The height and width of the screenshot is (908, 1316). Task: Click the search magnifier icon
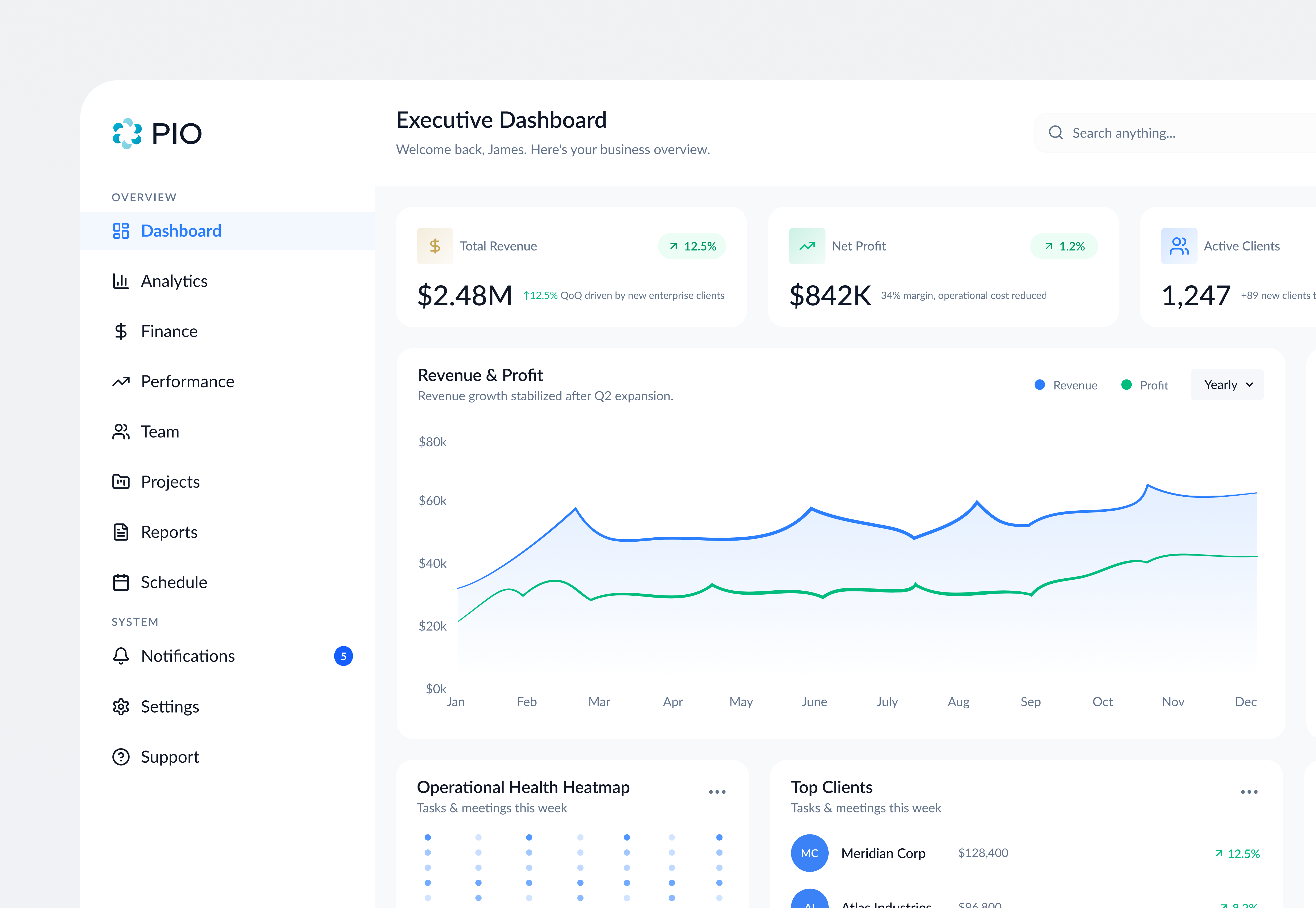tap(1056, 132)
